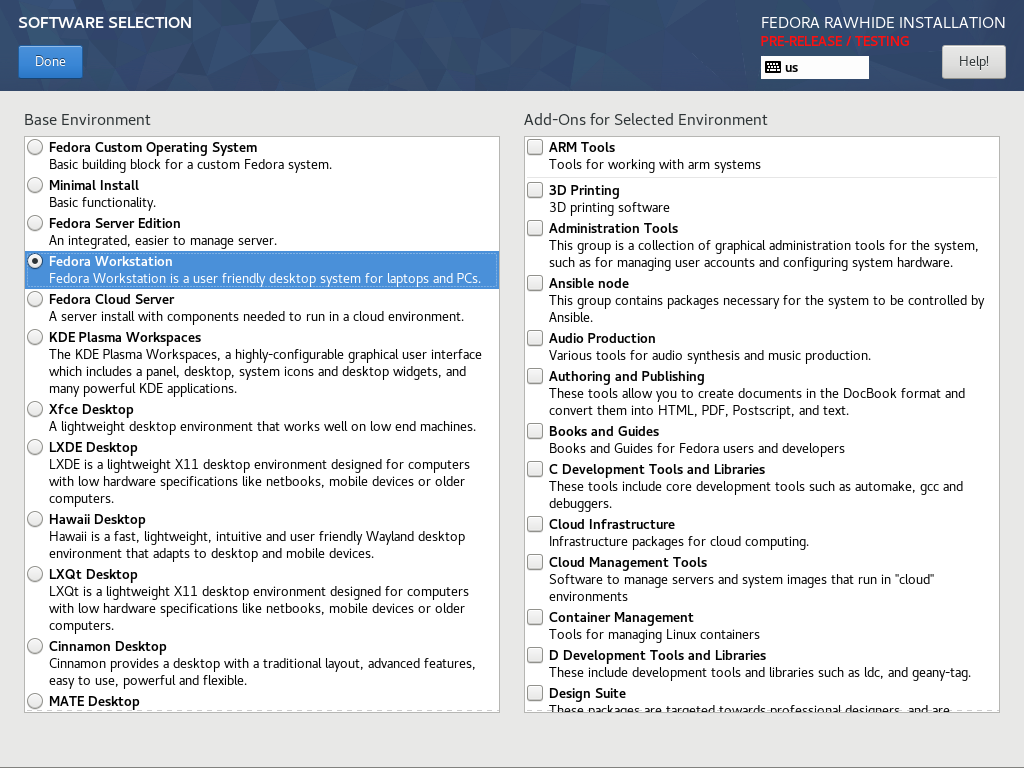Click 'Cinnamon provides a desktop' description
Image resolution: width=1024 pixels, height=768 pixels.
262,672
